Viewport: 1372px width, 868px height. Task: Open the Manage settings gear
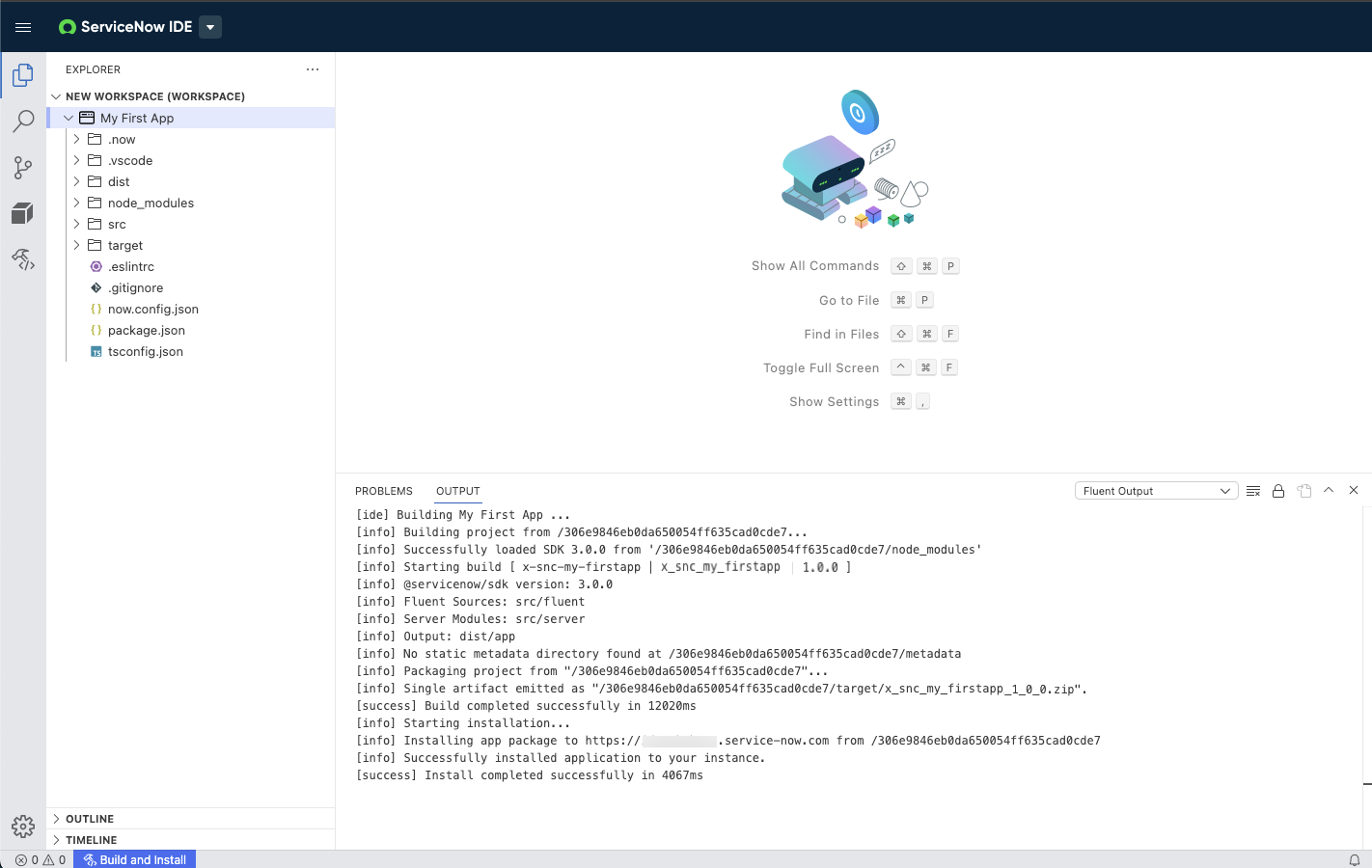[x=23, y=827]
